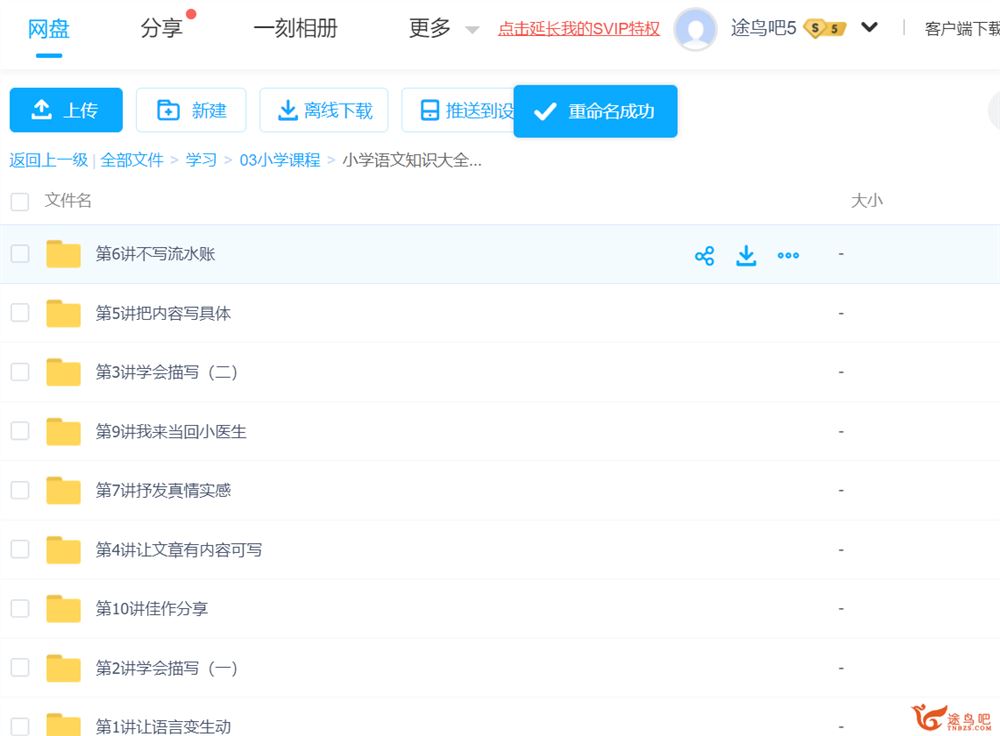Switch to the 分享 tab
The height and width of the screenshot is (736, 1000).
[x=161, y=28]
